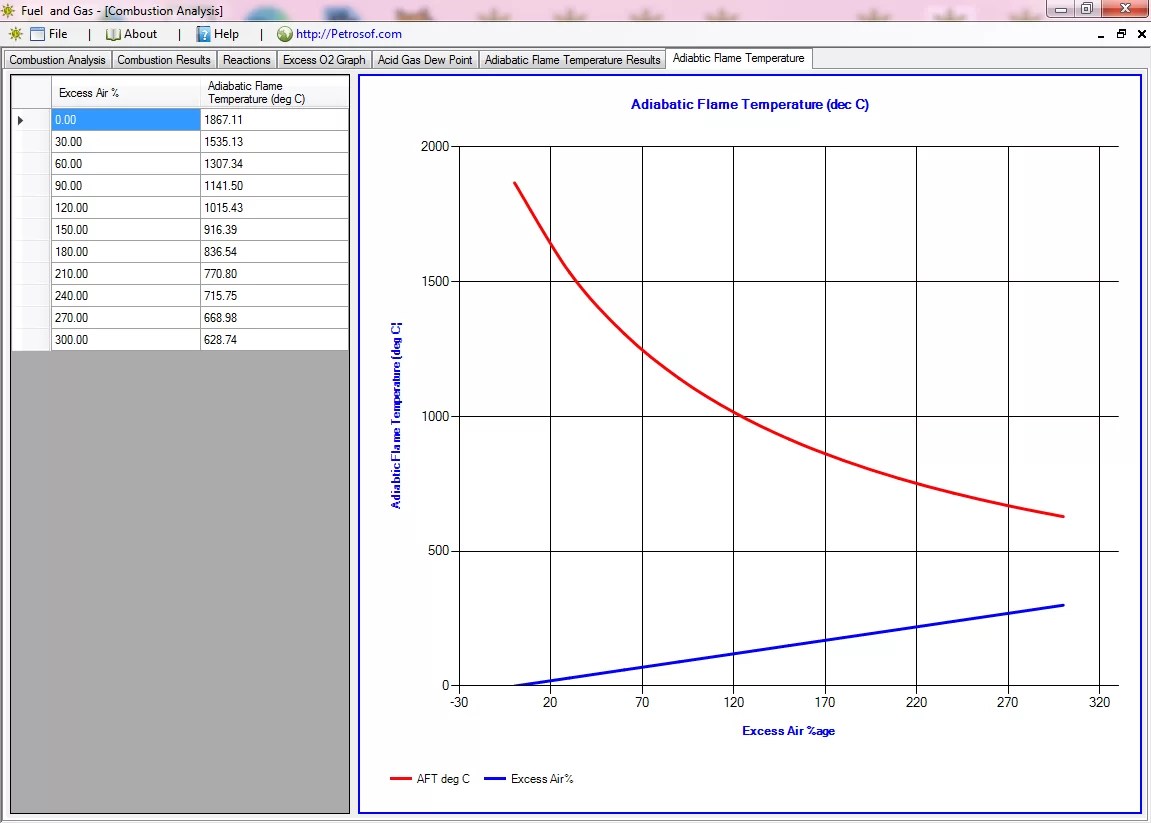
Task: Click the Help menu item
Action: point(226,33)
